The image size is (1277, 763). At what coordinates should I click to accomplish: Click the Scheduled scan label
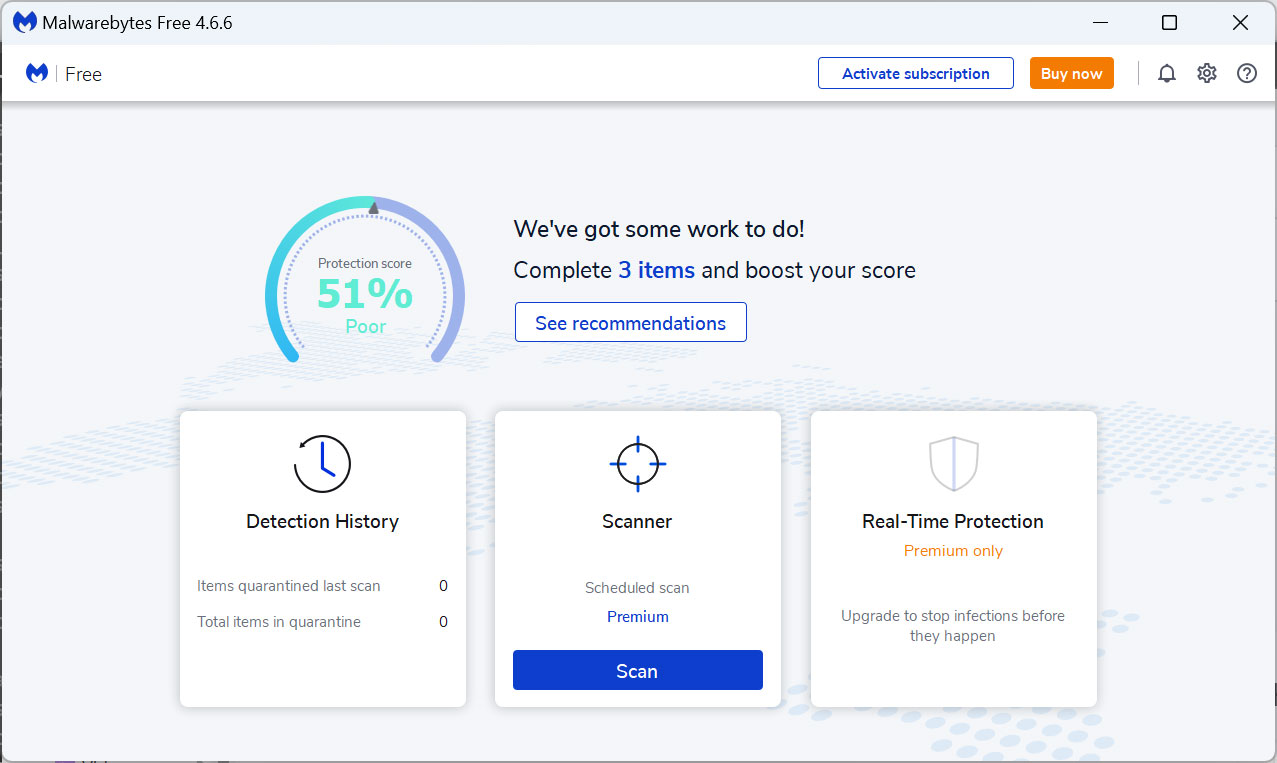coord(638,588)
